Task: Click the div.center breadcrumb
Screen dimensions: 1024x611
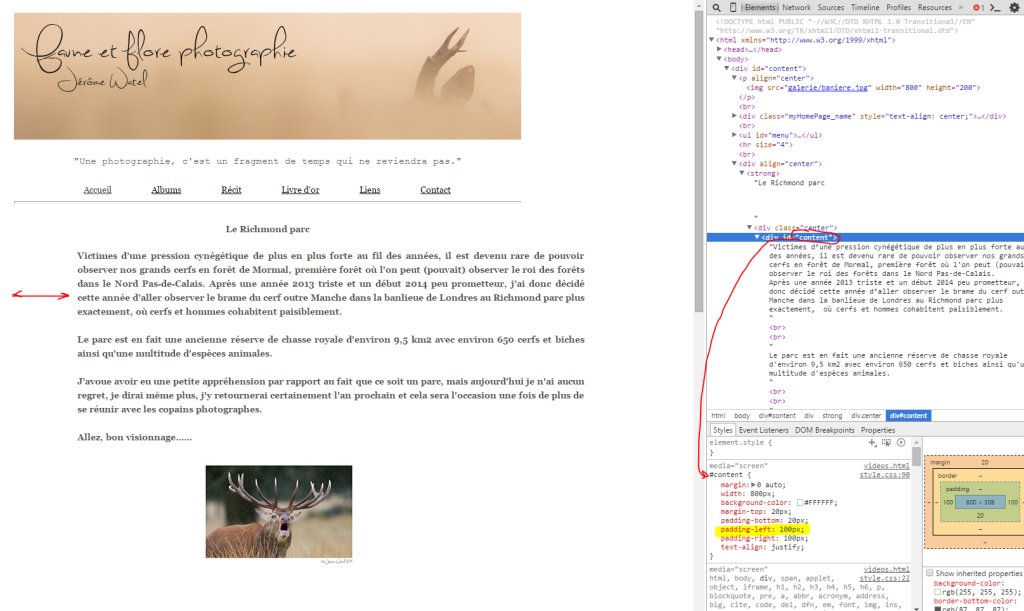Action: click(866, 416)
